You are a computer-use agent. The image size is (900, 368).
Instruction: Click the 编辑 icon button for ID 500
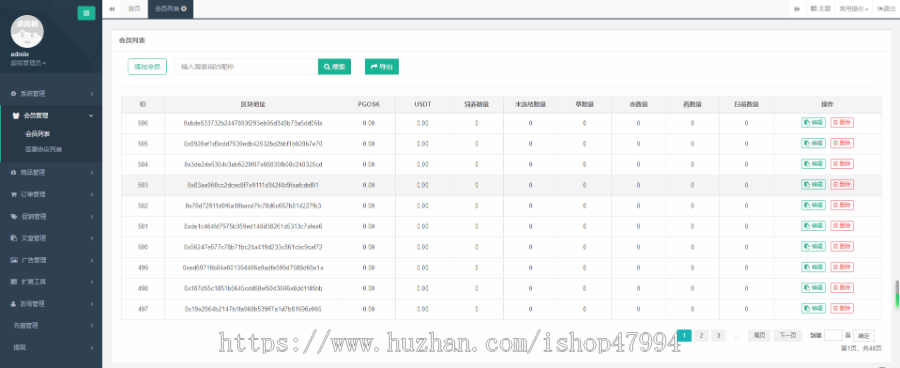[813, 246]
